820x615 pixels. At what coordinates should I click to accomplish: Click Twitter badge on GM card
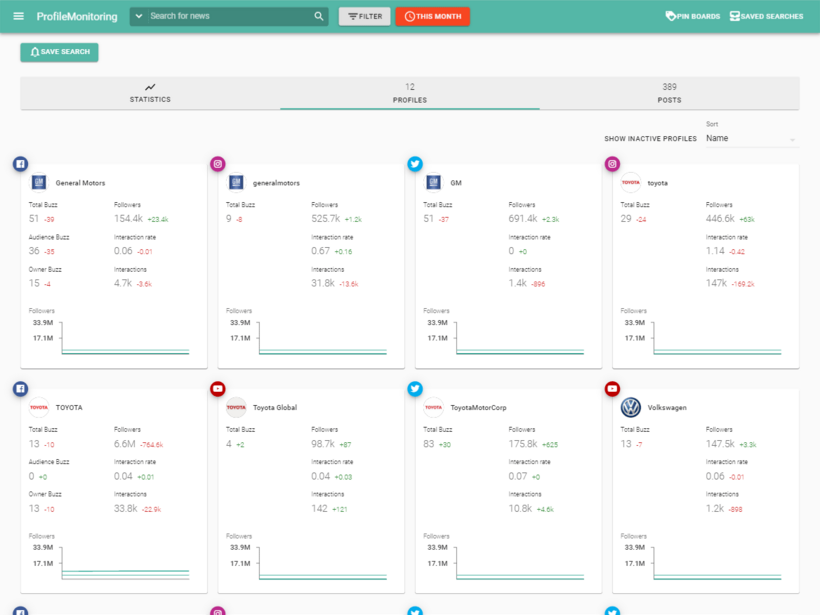coord(415,164)
